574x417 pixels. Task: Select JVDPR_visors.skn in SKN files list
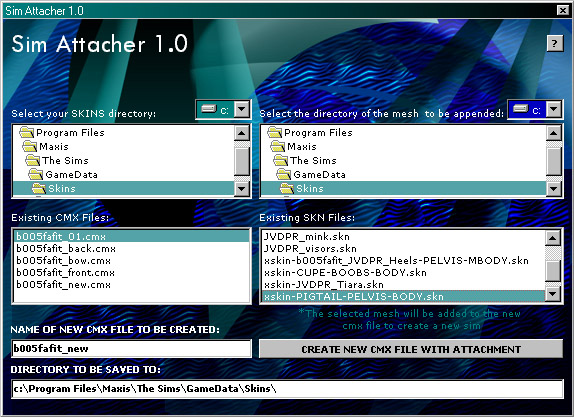(310, 249)
